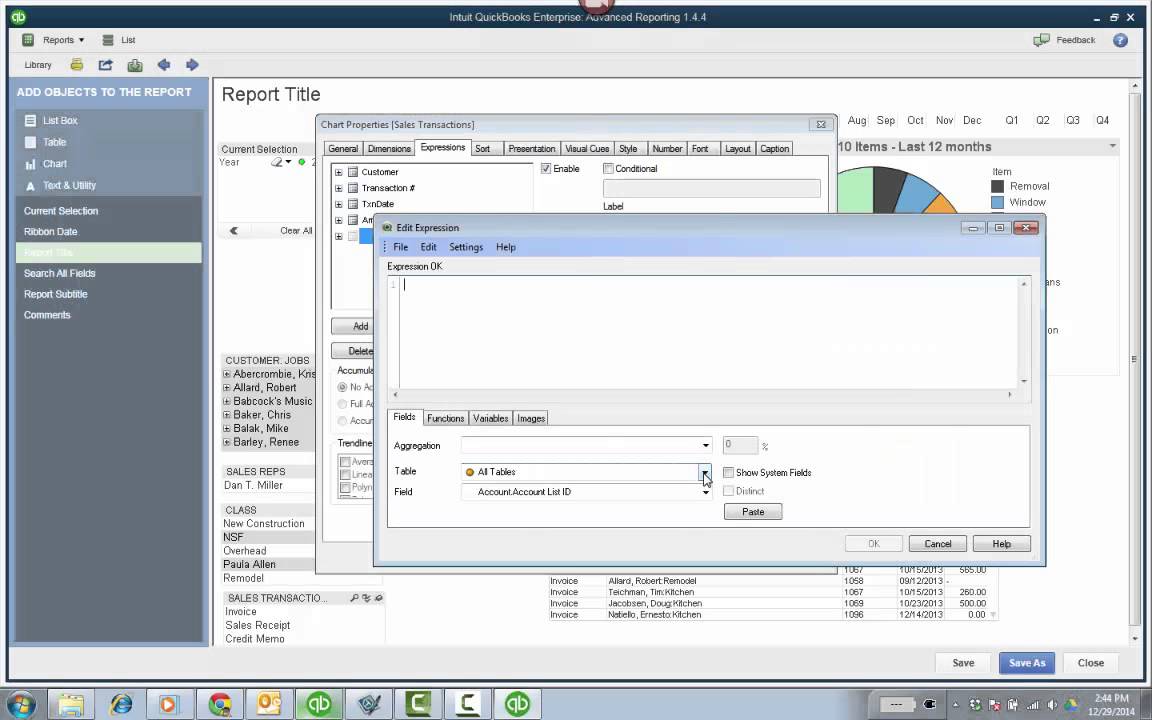The image size is (1152, 720).
Task: Select Sales Receipt in Sales Transactions list
Action: [x=257, y=625]
